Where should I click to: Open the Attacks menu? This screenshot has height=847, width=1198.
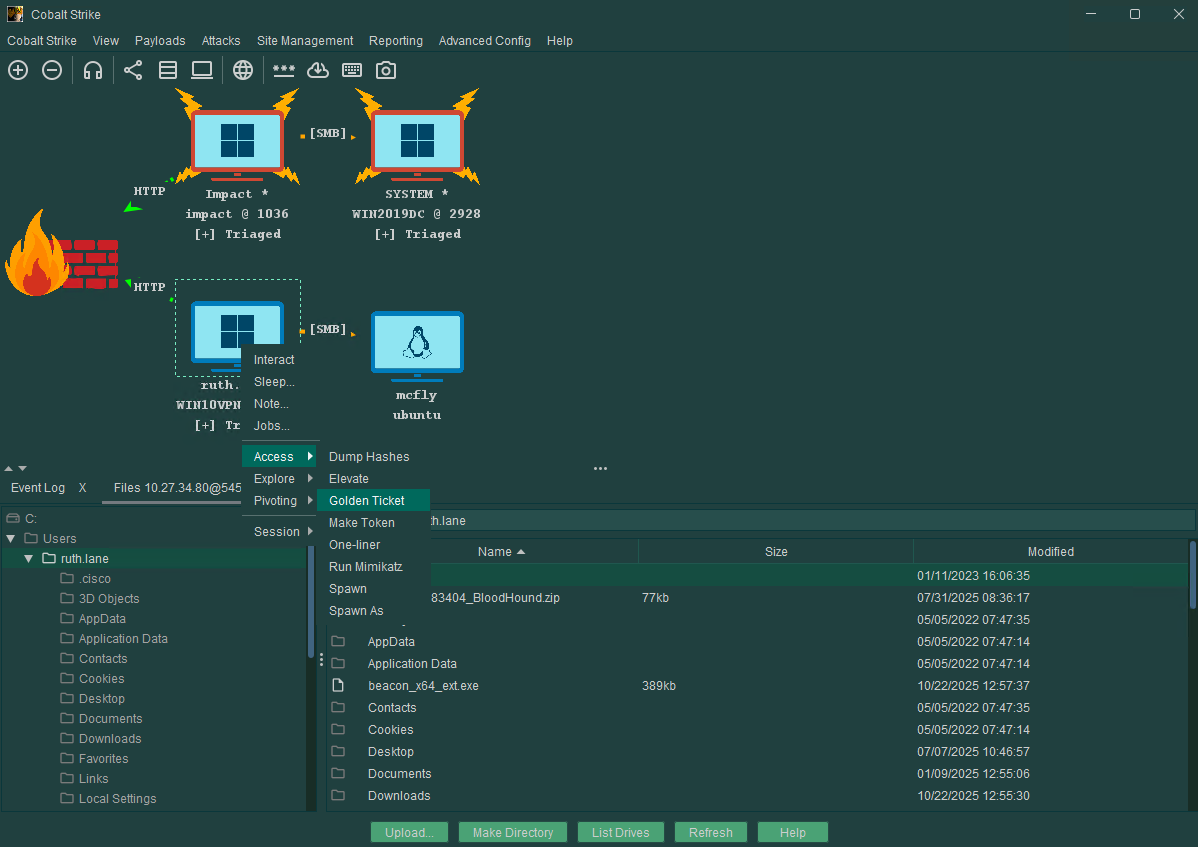221,41
